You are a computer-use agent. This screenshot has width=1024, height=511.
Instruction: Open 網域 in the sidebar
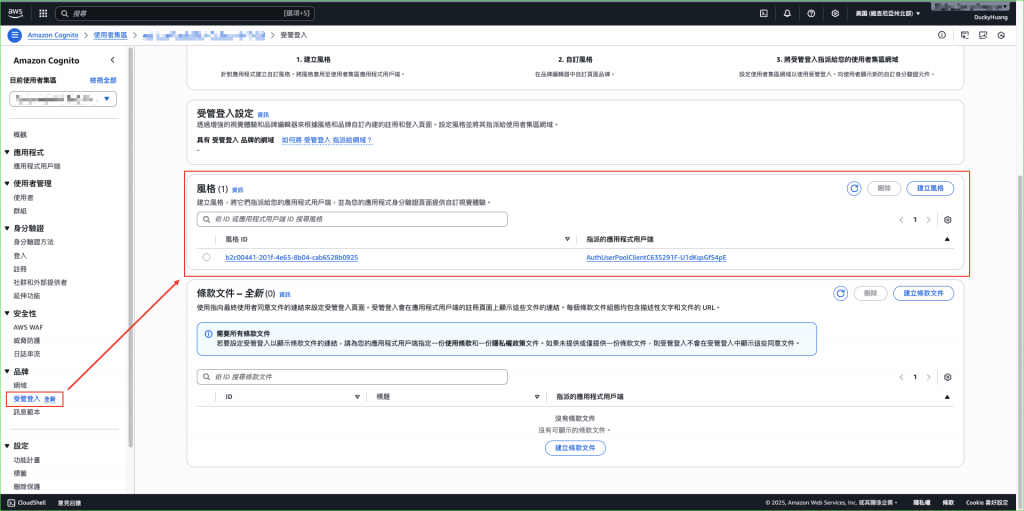tap(20, 385)
